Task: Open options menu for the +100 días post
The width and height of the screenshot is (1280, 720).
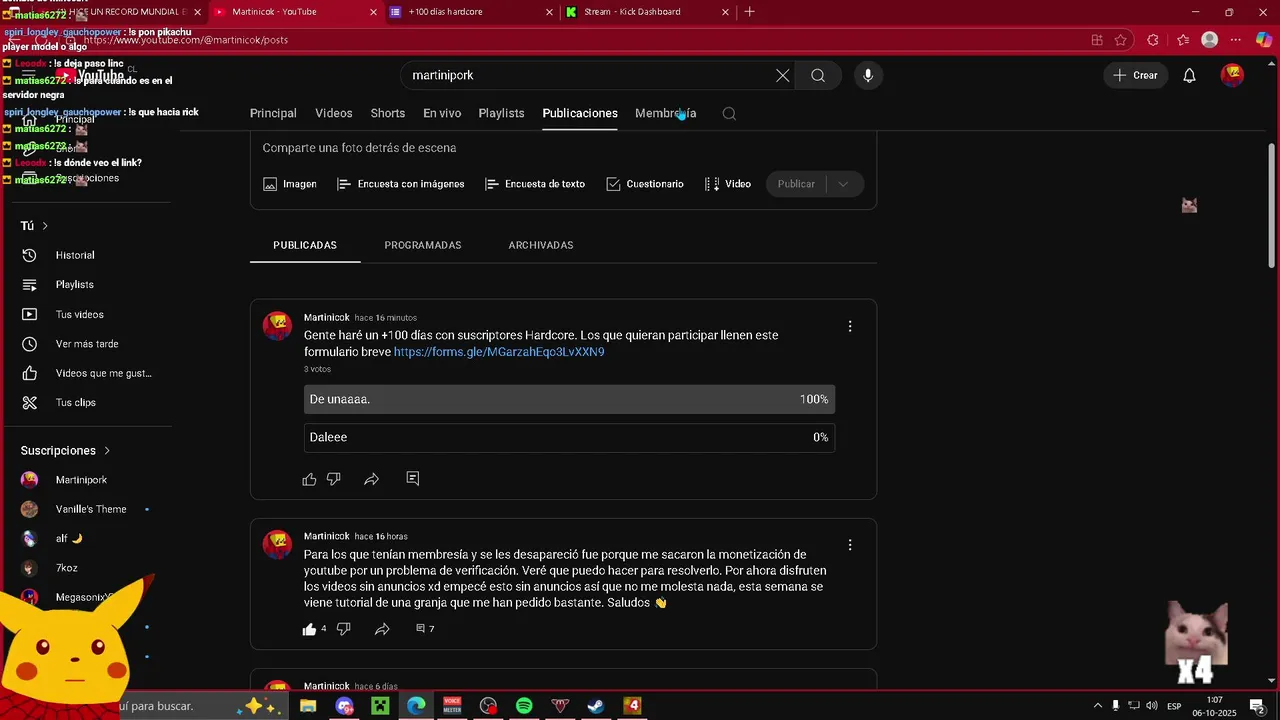Action: click(x=850, y=326)
